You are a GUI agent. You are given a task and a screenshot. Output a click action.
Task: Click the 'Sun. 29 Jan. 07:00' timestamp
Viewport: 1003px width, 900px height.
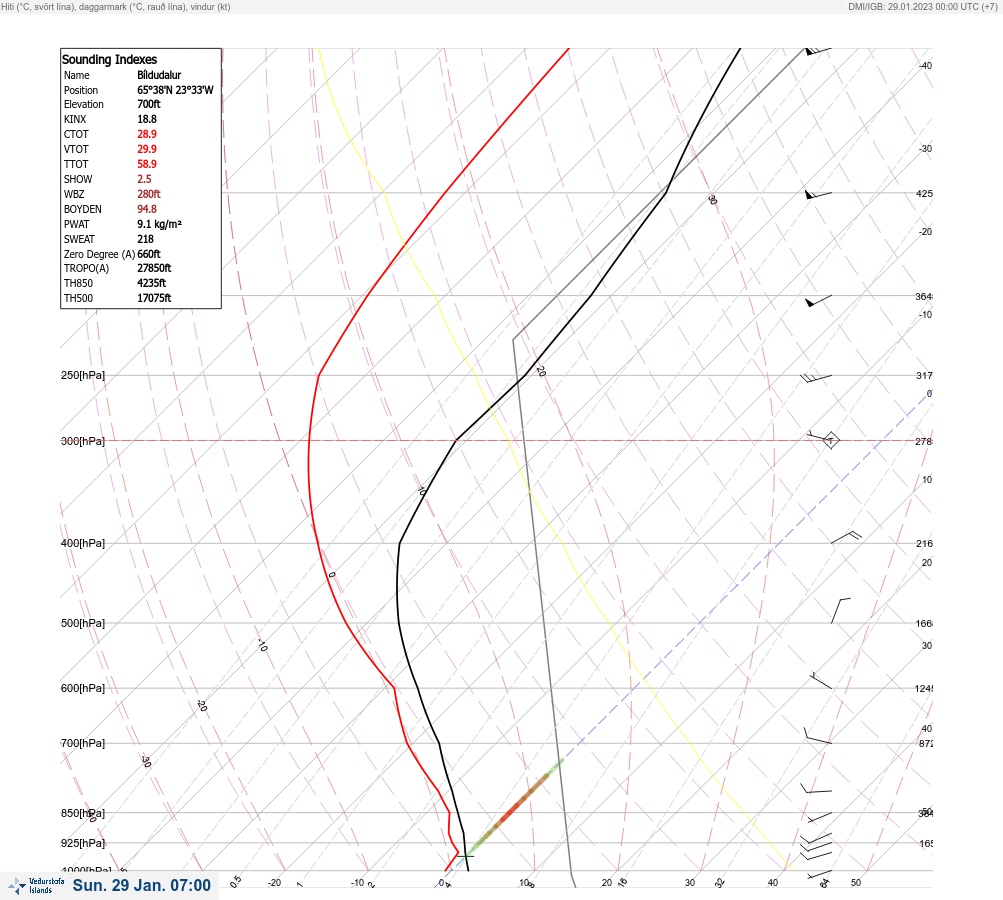point(141,885)
